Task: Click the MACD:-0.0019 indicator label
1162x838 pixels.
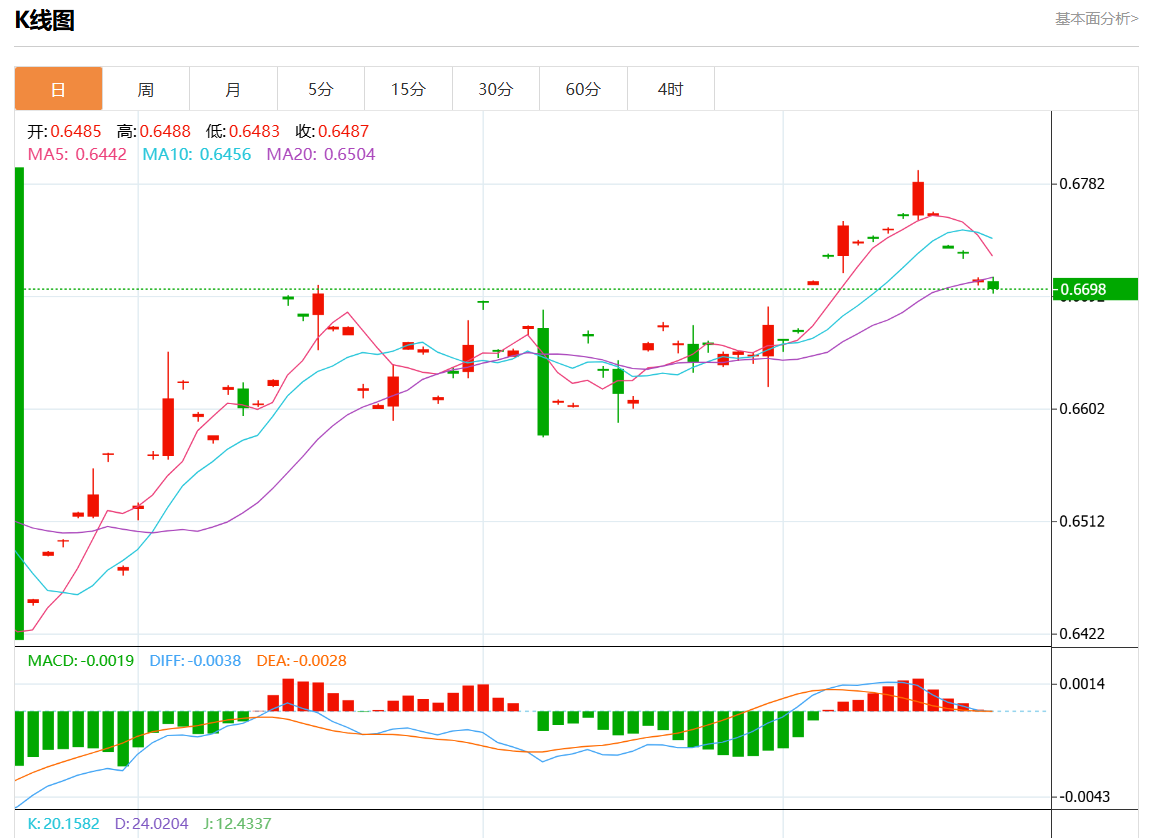Action: coord(81,660)
